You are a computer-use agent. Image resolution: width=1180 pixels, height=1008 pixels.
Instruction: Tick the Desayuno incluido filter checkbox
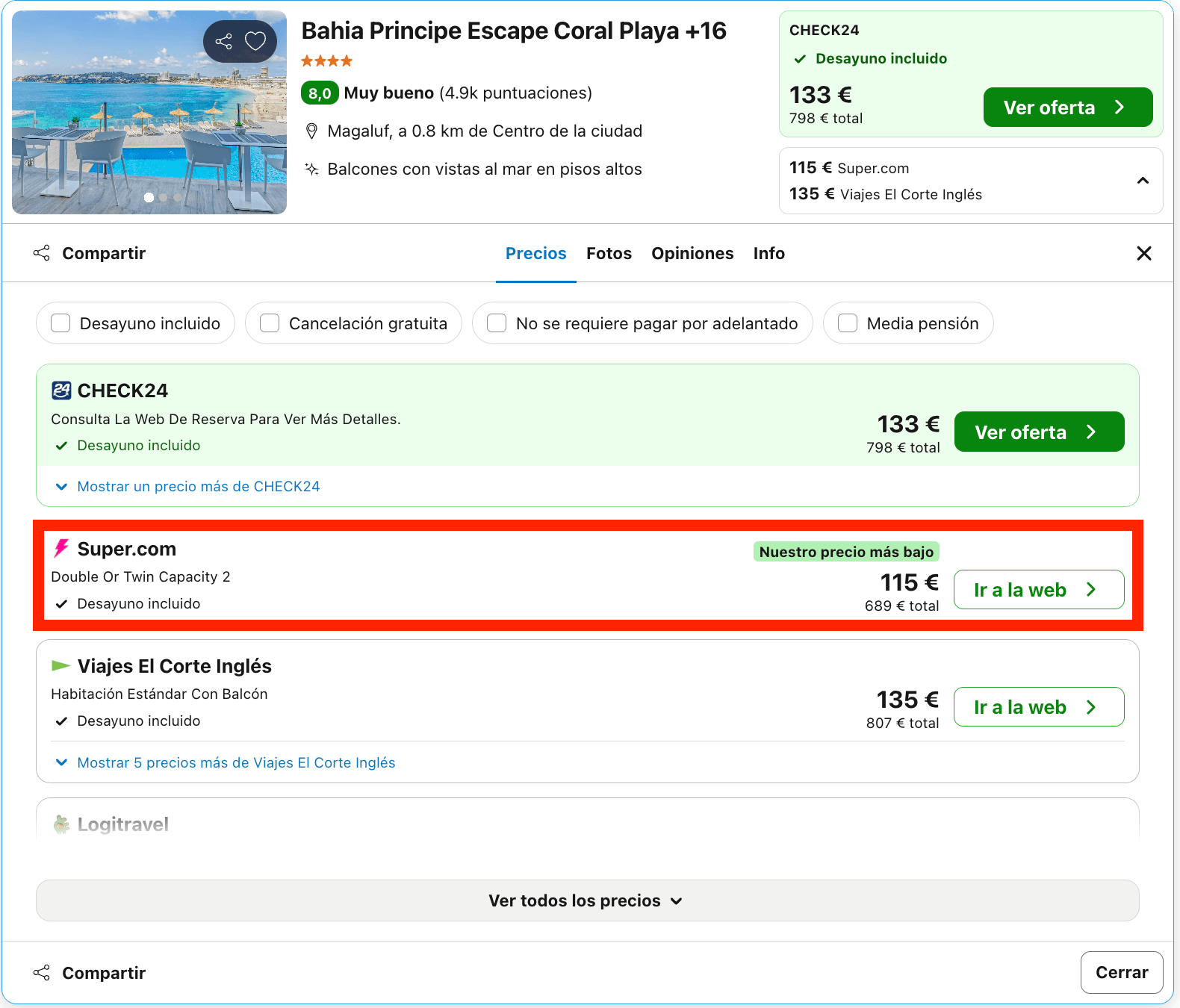(60, 323)
